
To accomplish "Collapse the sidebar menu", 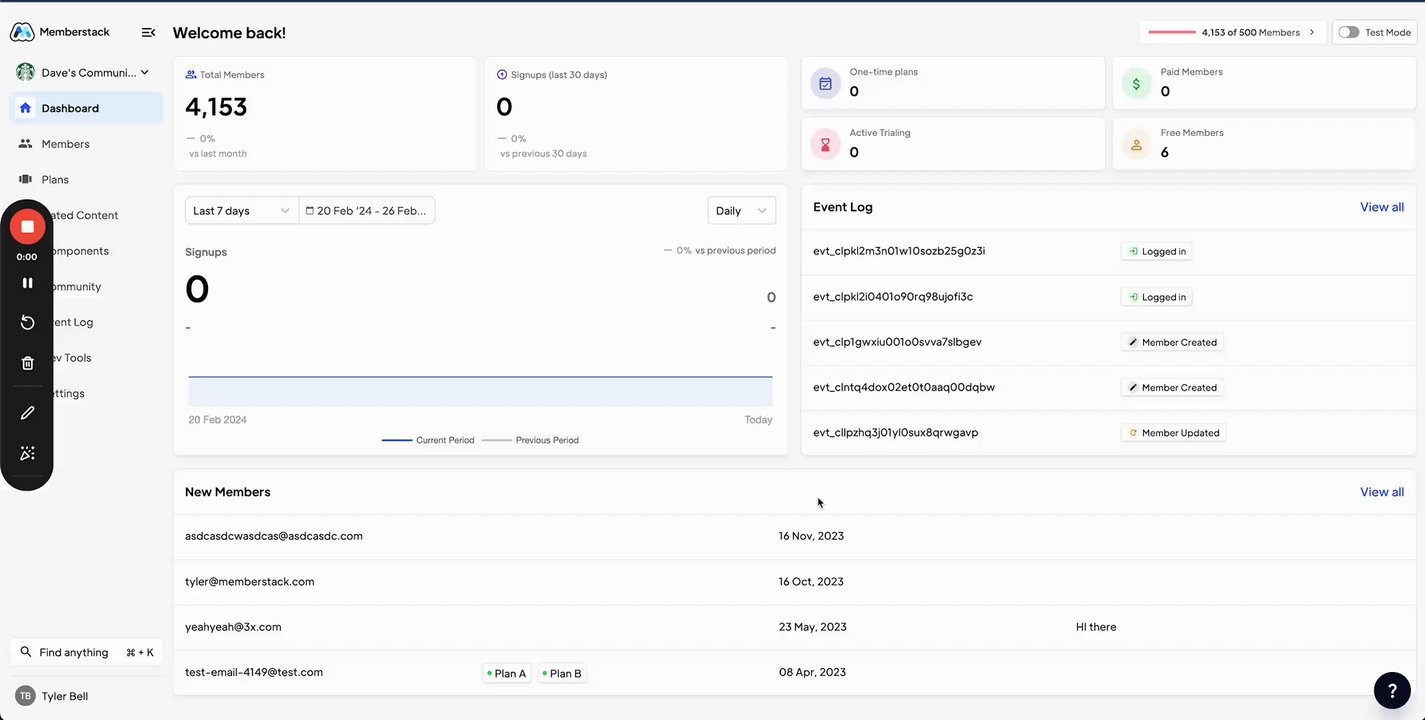I will click(148, 33).
